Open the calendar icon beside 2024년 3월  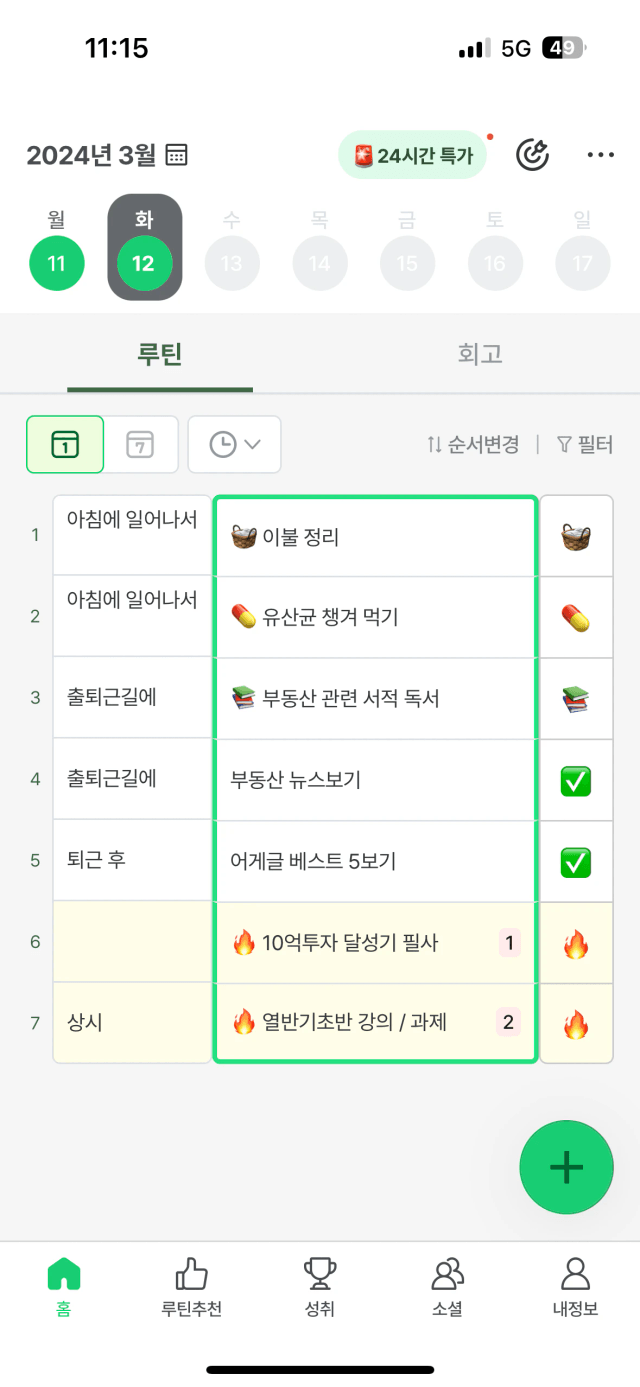coord(177,155)
